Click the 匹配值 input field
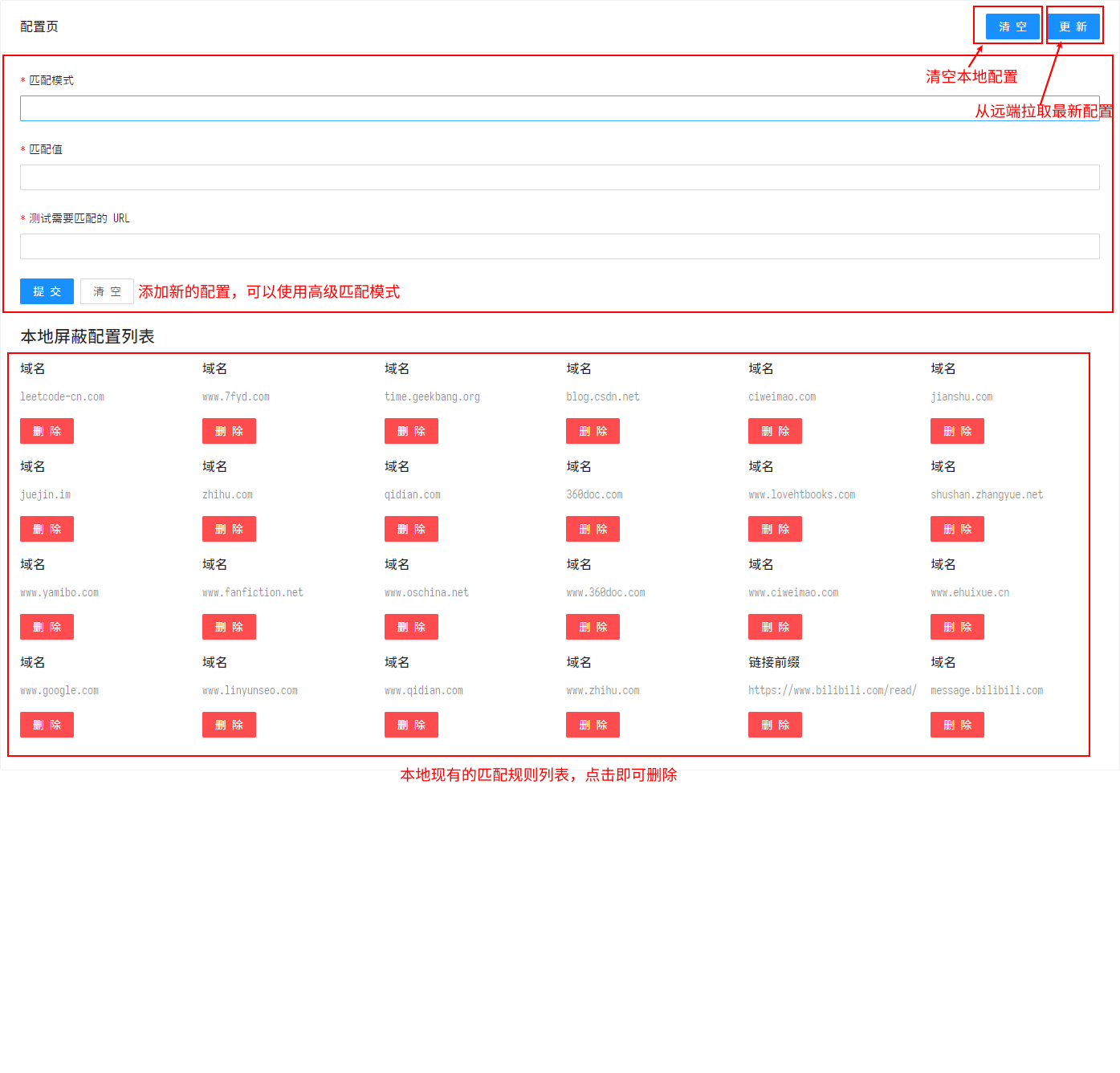 click(x=559, y=177)
